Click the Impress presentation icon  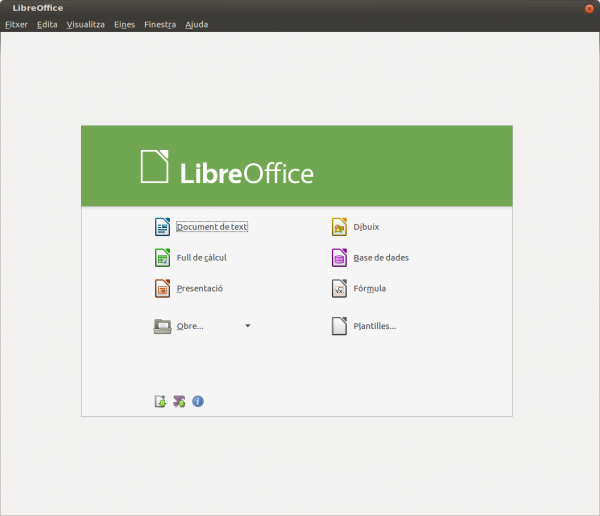pyautogui.click(x=162, y=289)
